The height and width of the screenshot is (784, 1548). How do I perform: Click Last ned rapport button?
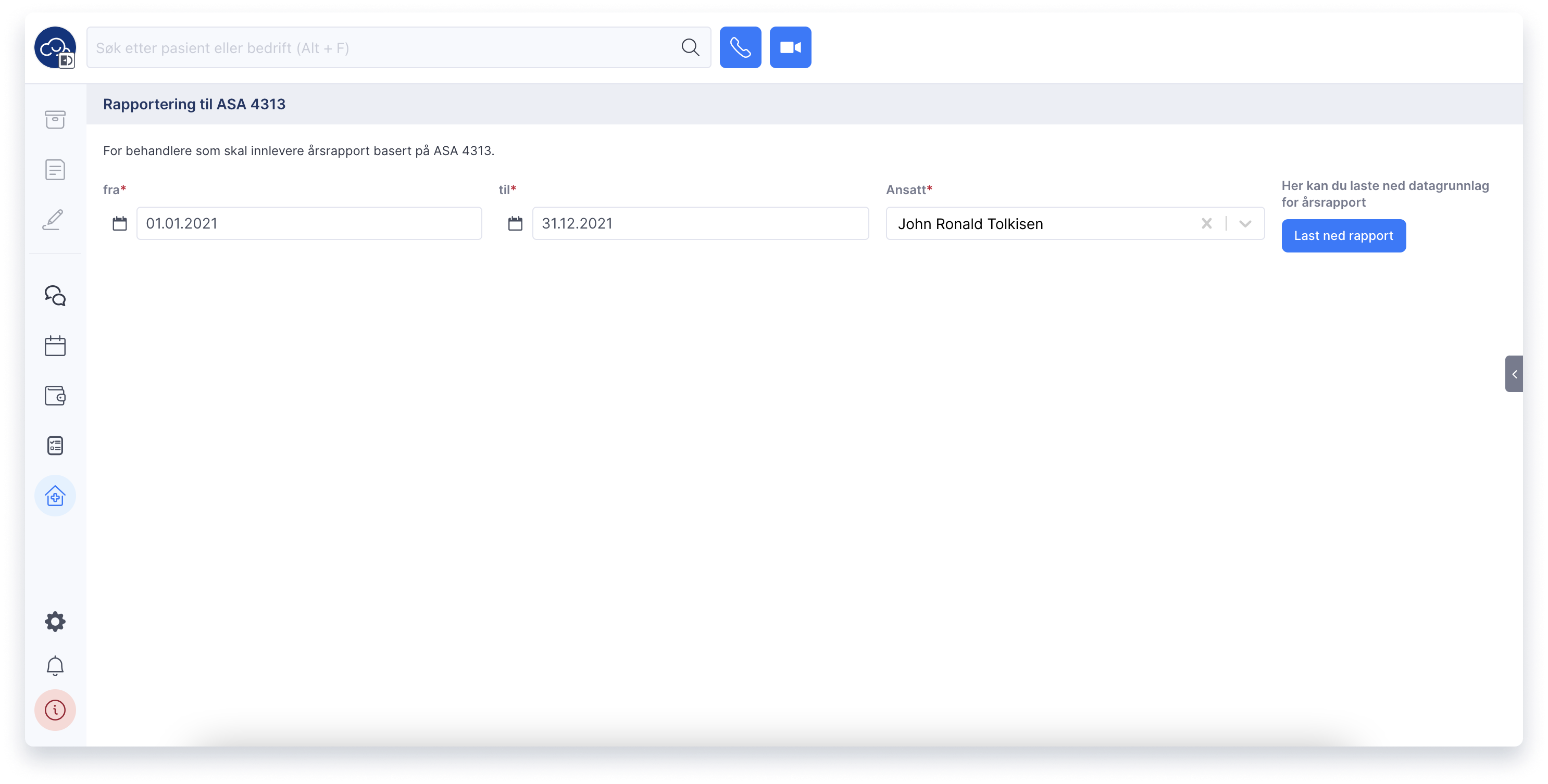click(x=1343, y=235)
